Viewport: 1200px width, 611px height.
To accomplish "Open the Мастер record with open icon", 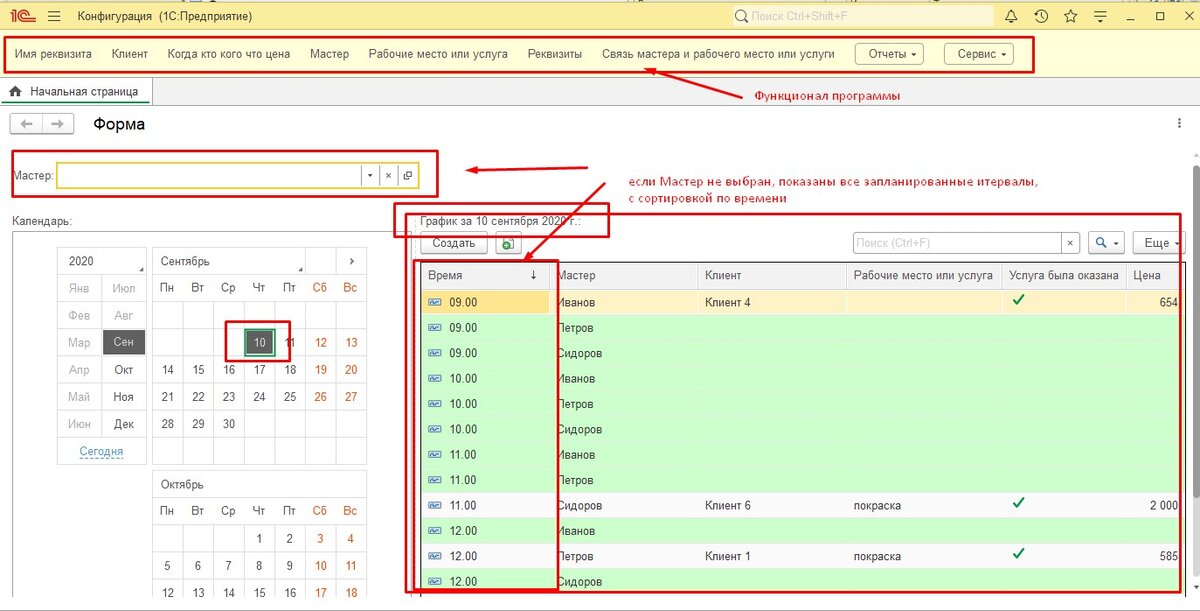I will click(407, 175).
